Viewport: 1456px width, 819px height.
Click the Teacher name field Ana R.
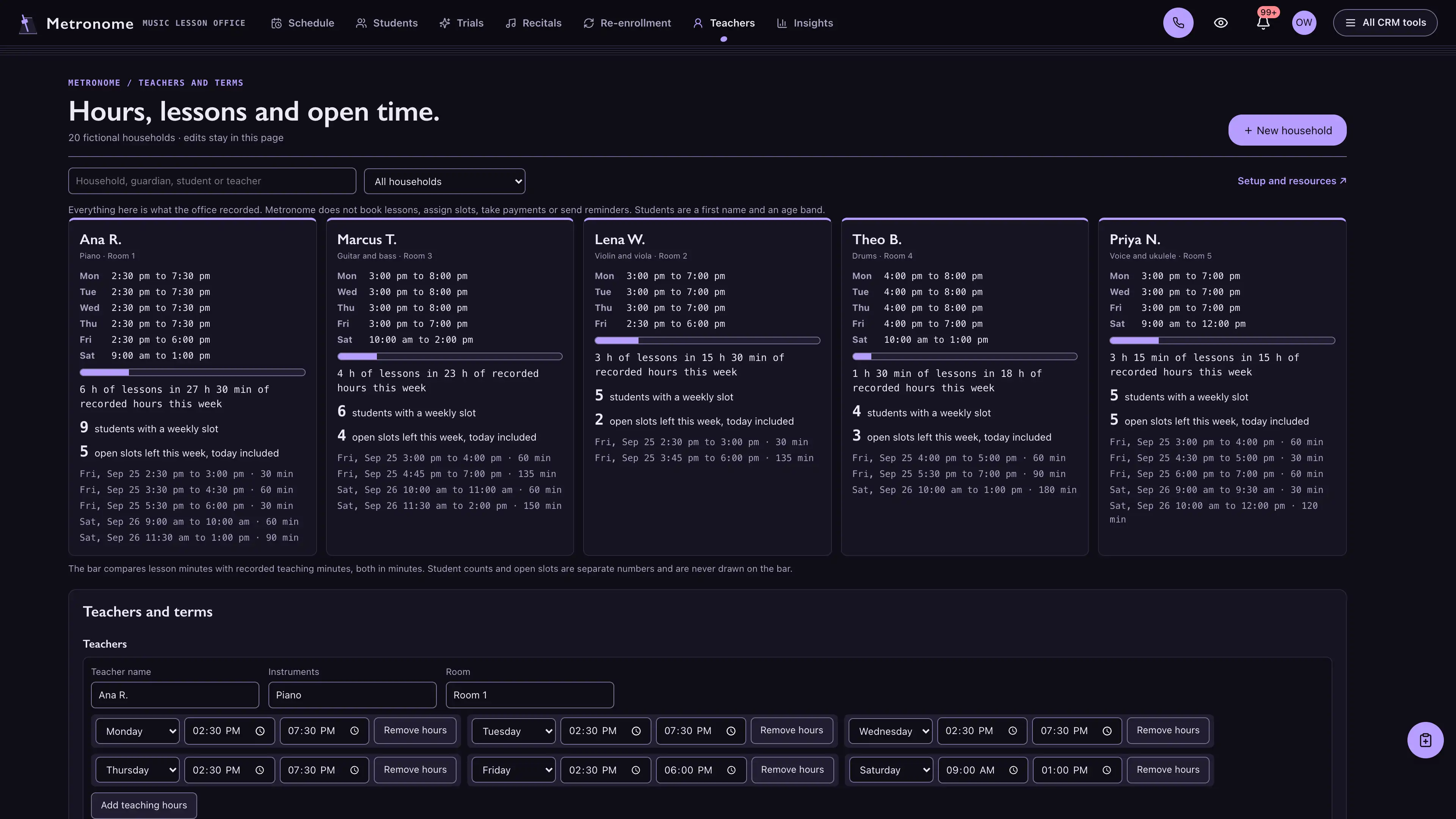(175, 695)
